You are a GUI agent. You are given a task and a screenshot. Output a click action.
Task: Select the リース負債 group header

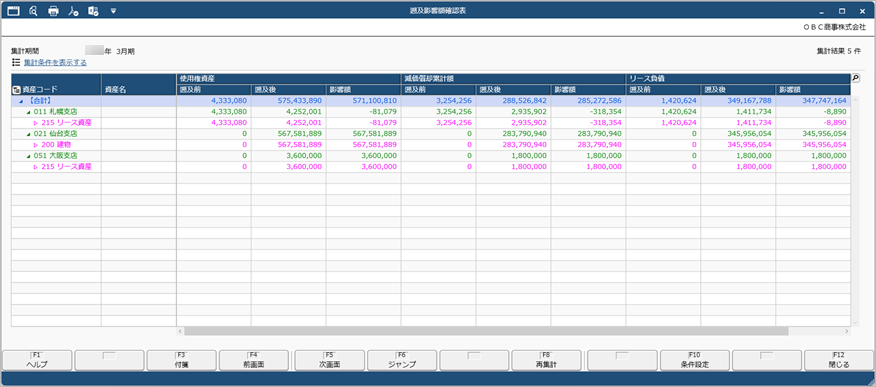tap(738, 78)
